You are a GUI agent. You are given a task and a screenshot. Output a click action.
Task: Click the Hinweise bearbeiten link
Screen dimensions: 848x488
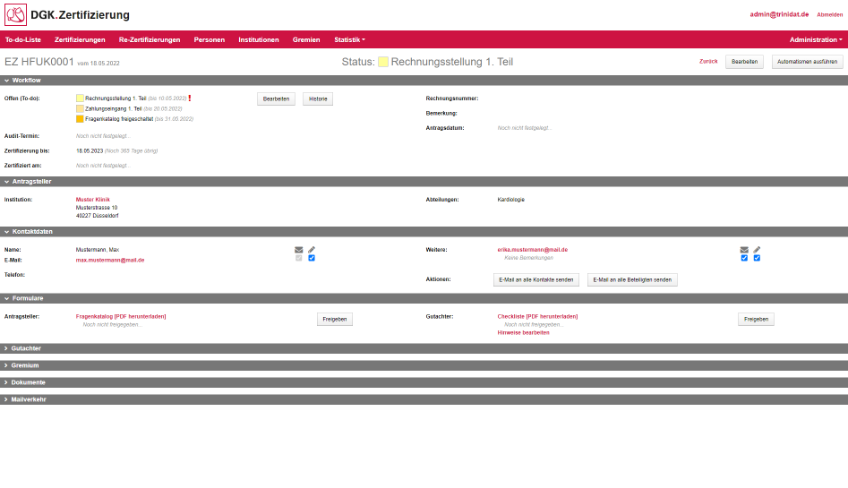pyautogui.click(x=524, y=333)
